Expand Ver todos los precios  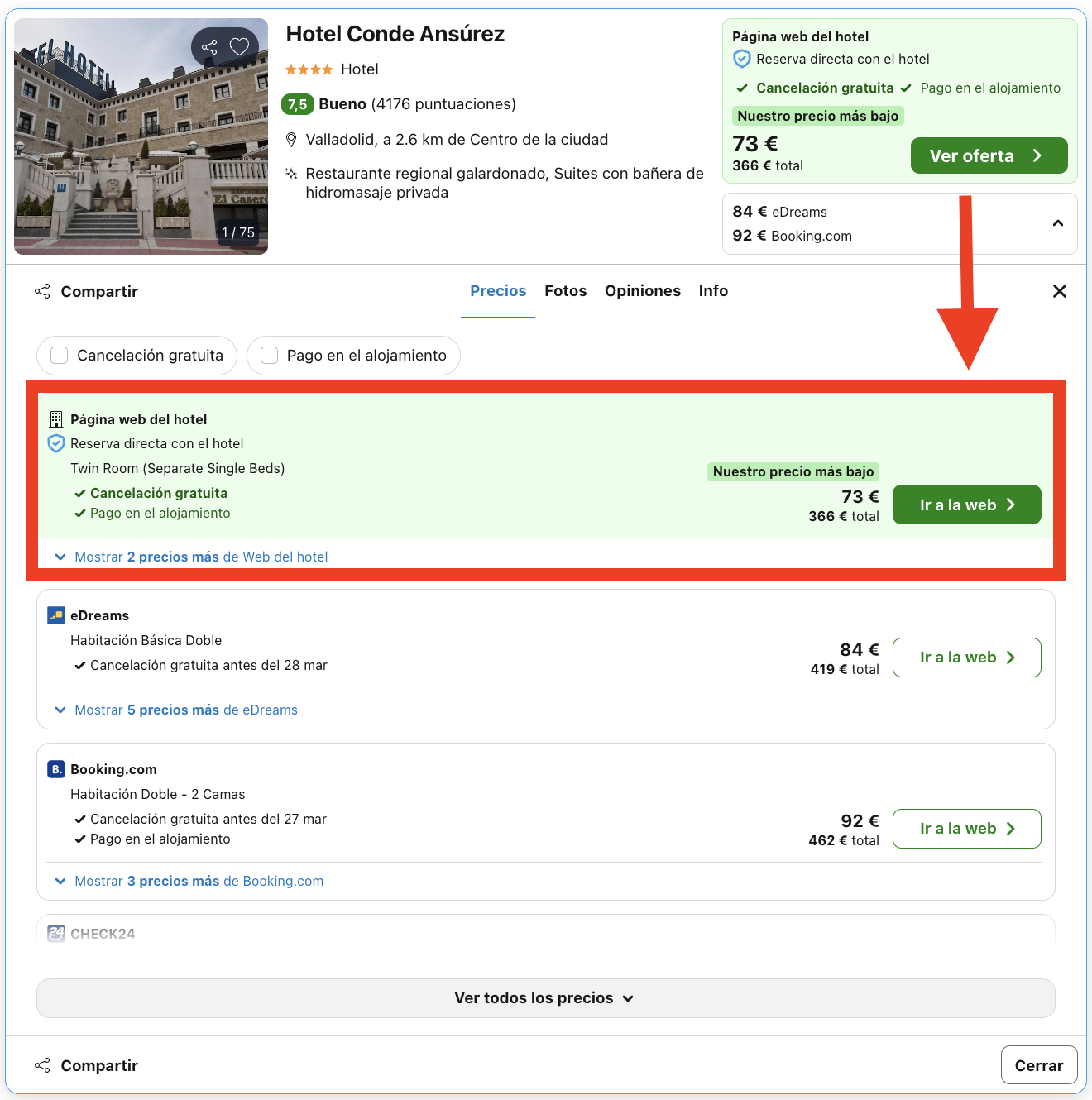pyautogui.click(x=545, y=998)
